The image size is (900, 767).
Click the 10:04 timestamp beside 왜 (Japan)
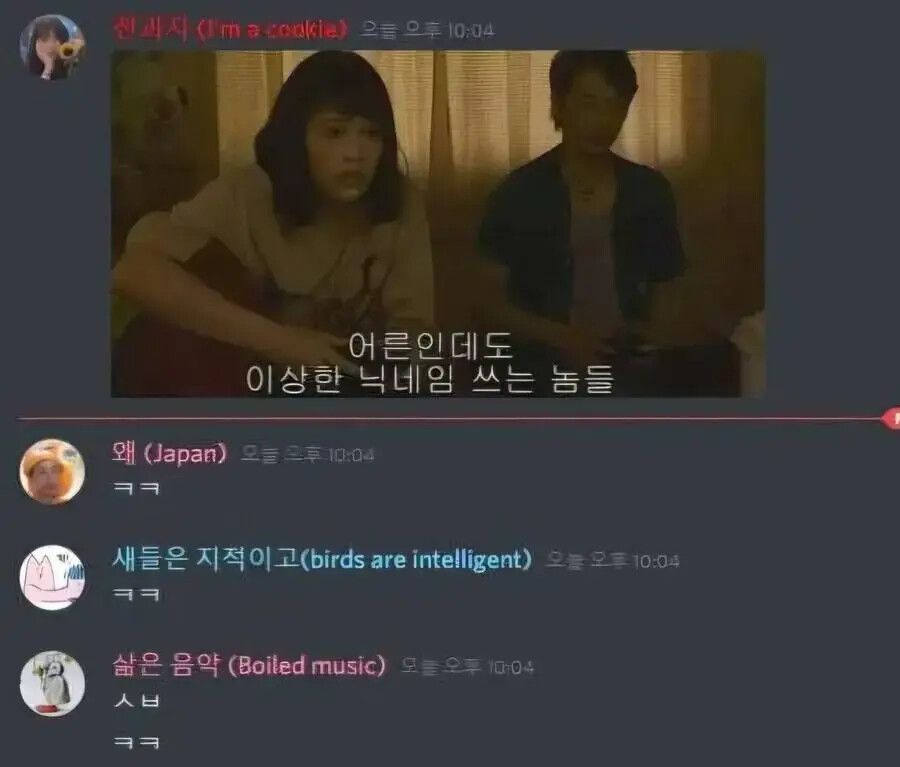coord(307,455)
